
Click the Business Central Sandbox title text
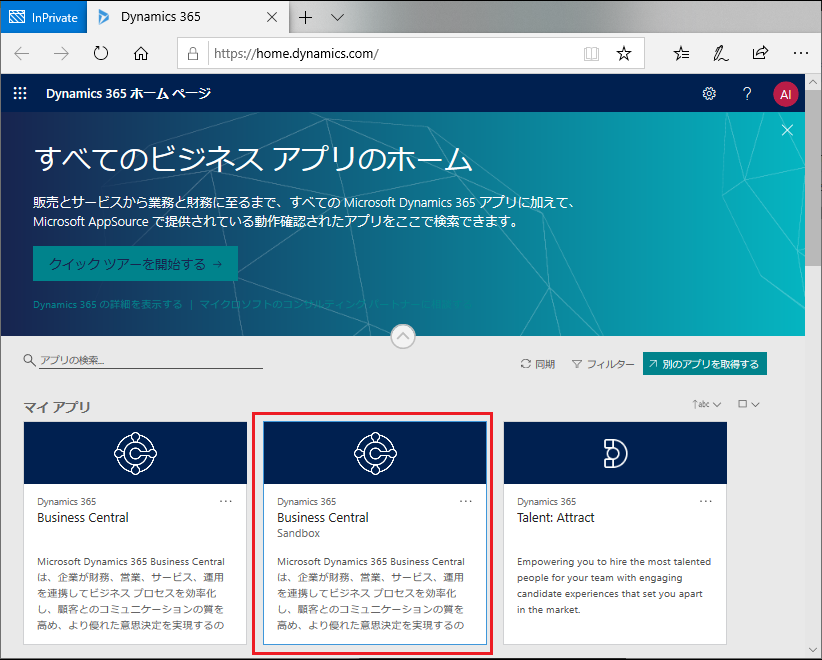coord(322,517)
